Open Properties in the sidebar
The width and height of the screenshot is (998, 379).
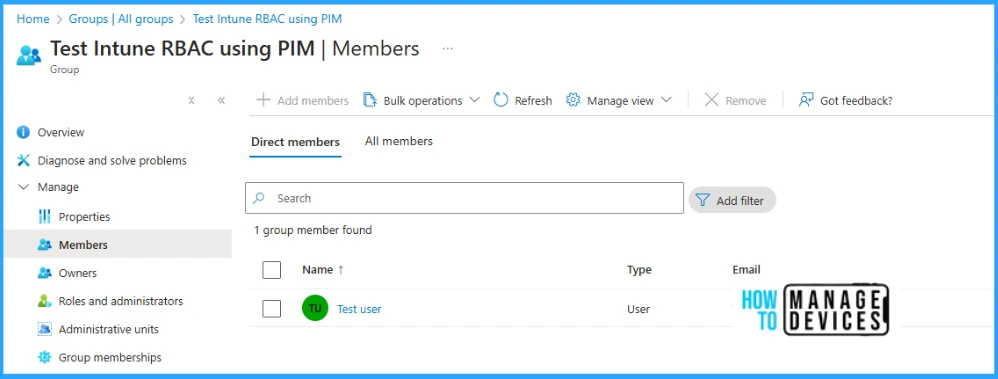[84, 217]
